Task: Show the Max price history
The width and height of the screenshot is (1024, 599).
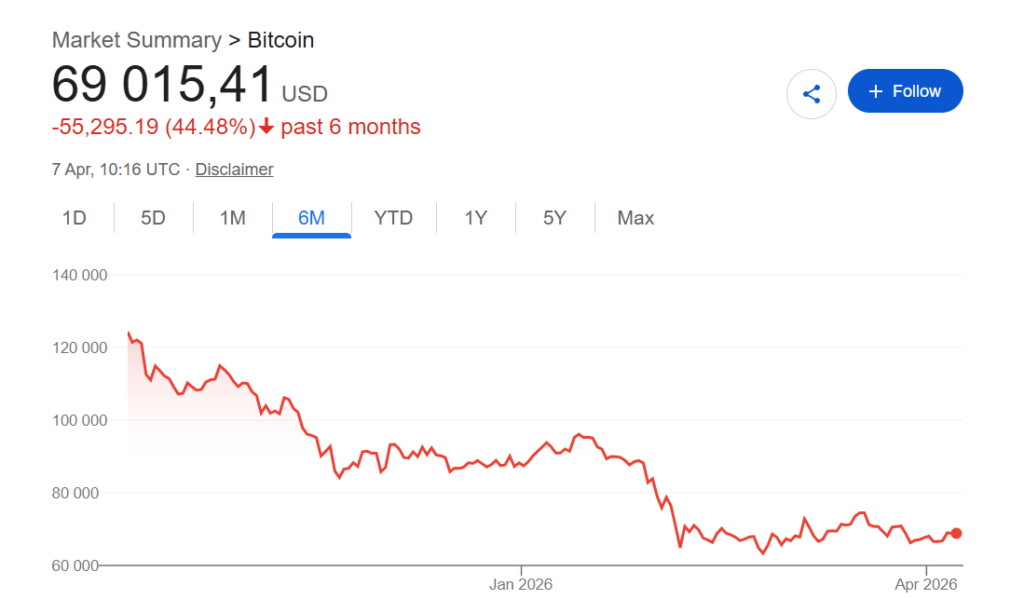Action: pos(635,218)
